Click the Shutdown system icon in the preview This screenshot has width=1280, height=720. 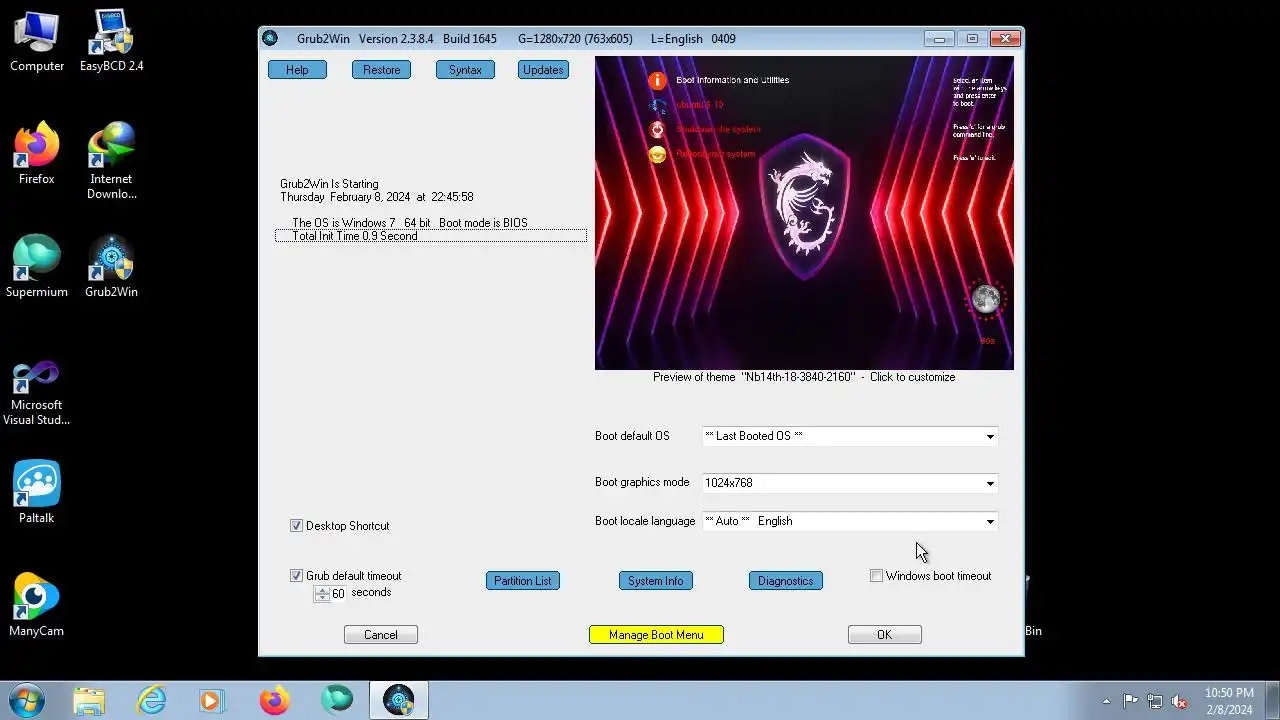[x=657, y=129]
